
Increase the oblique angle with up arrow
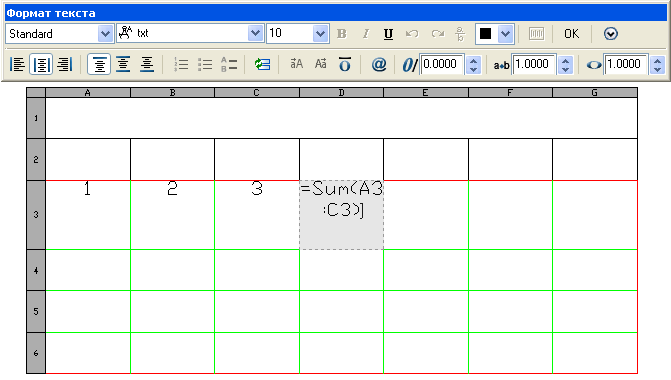(x=473, y=60)
